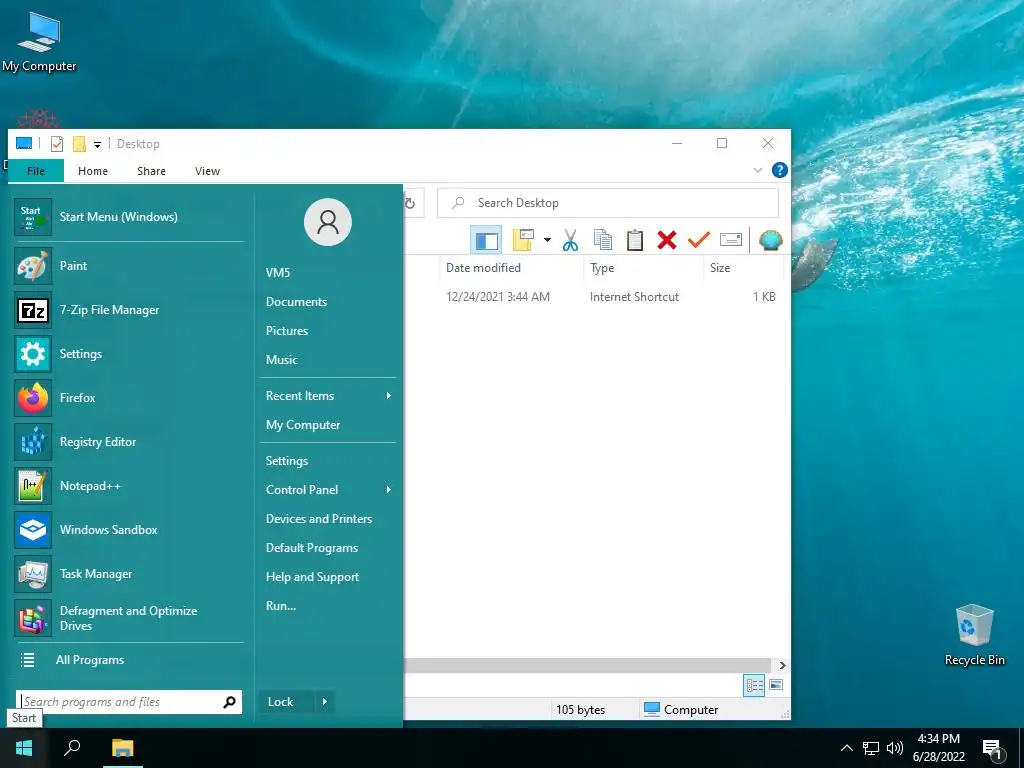This screenshot has width=1024, height=768.
Task: Expand the folder options dropdown arrow
Action: (547, 240)
